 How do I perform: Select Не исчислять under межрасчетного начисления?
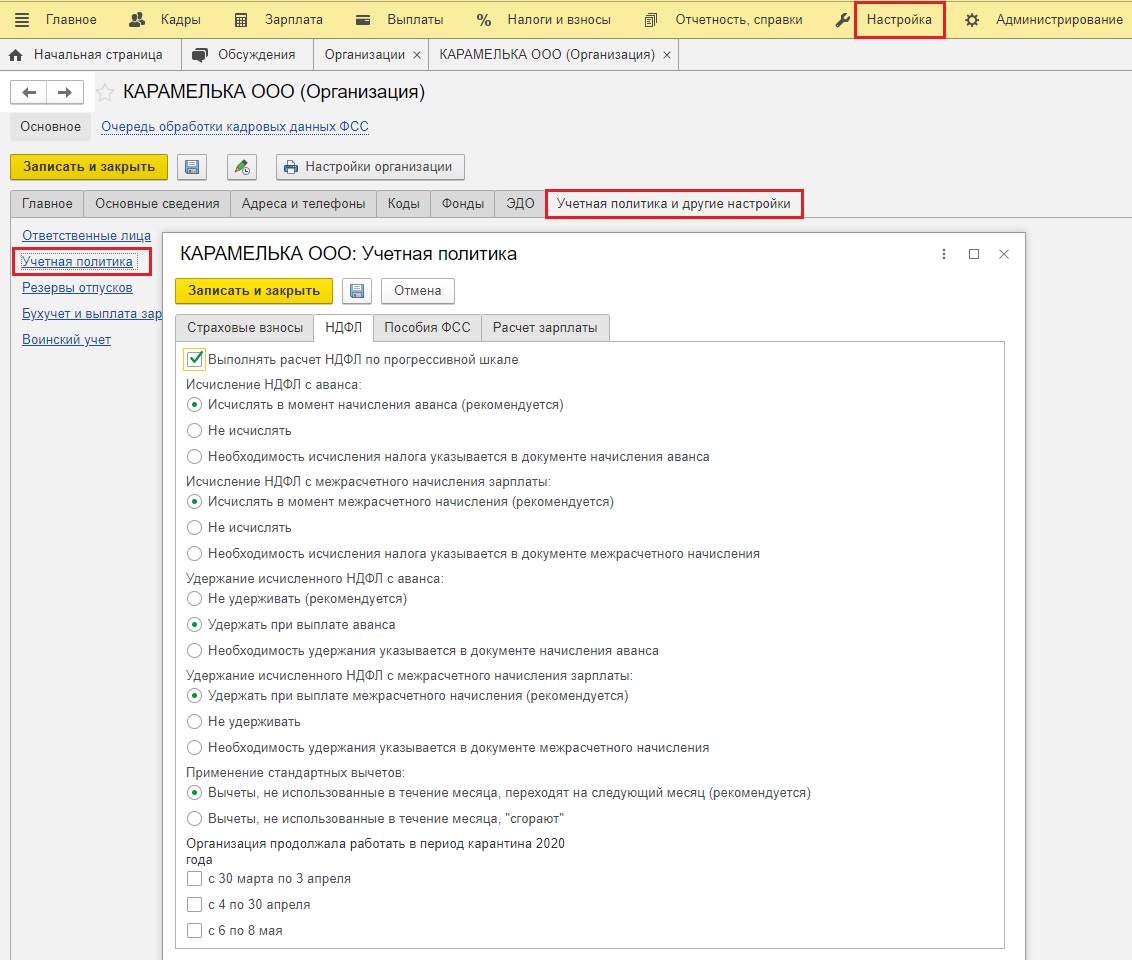[x=194, y=528]
